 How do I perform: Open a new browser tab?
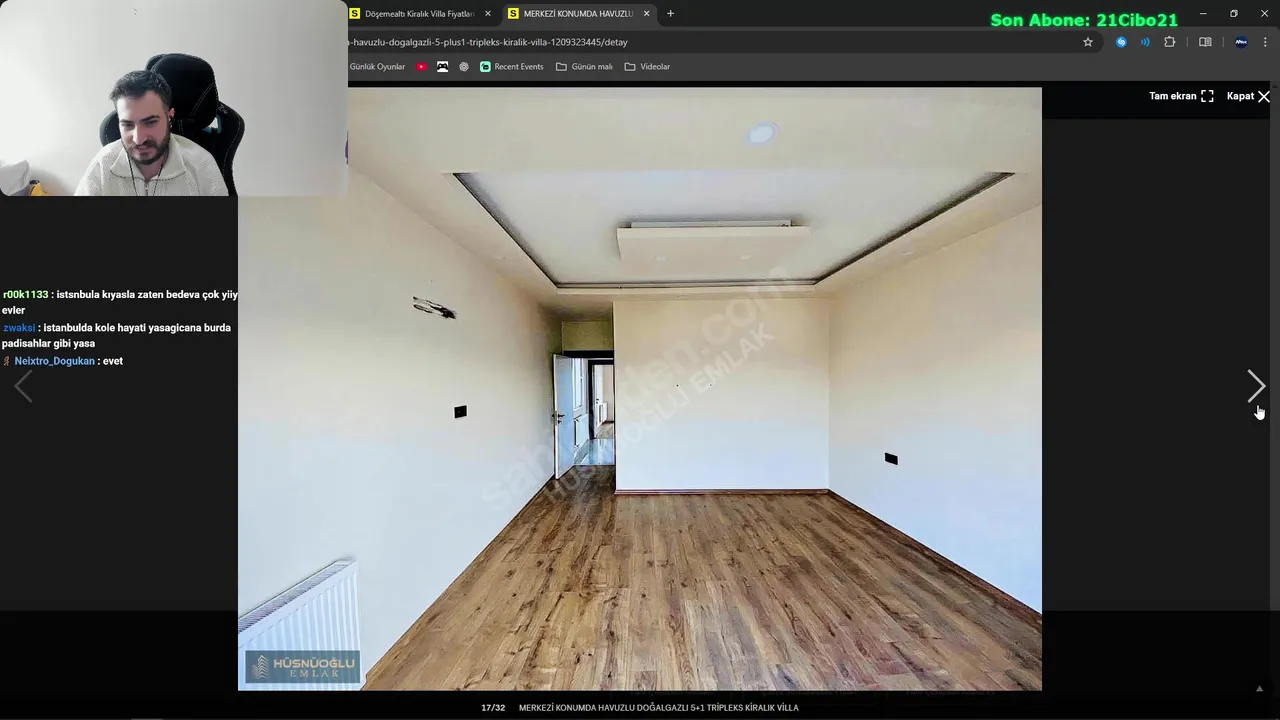tap(670, 14)
